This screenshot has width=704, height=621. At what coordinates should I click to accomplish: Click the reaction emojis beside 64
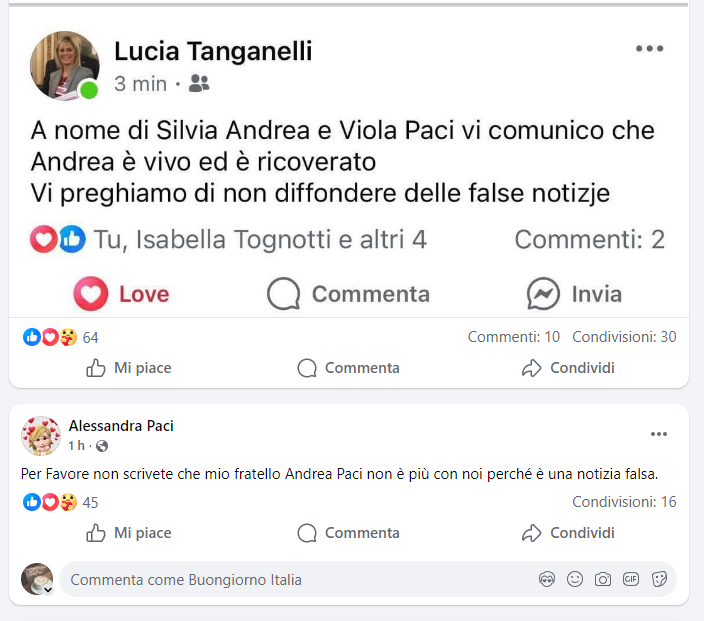pyautogui.click(x=50, y=337)
